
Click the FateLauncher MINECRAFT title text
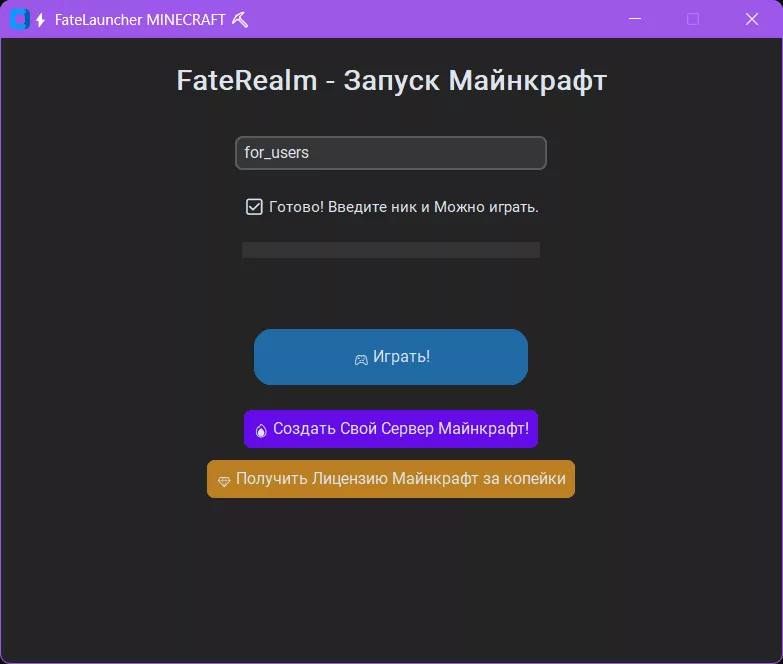coord(140,19)
